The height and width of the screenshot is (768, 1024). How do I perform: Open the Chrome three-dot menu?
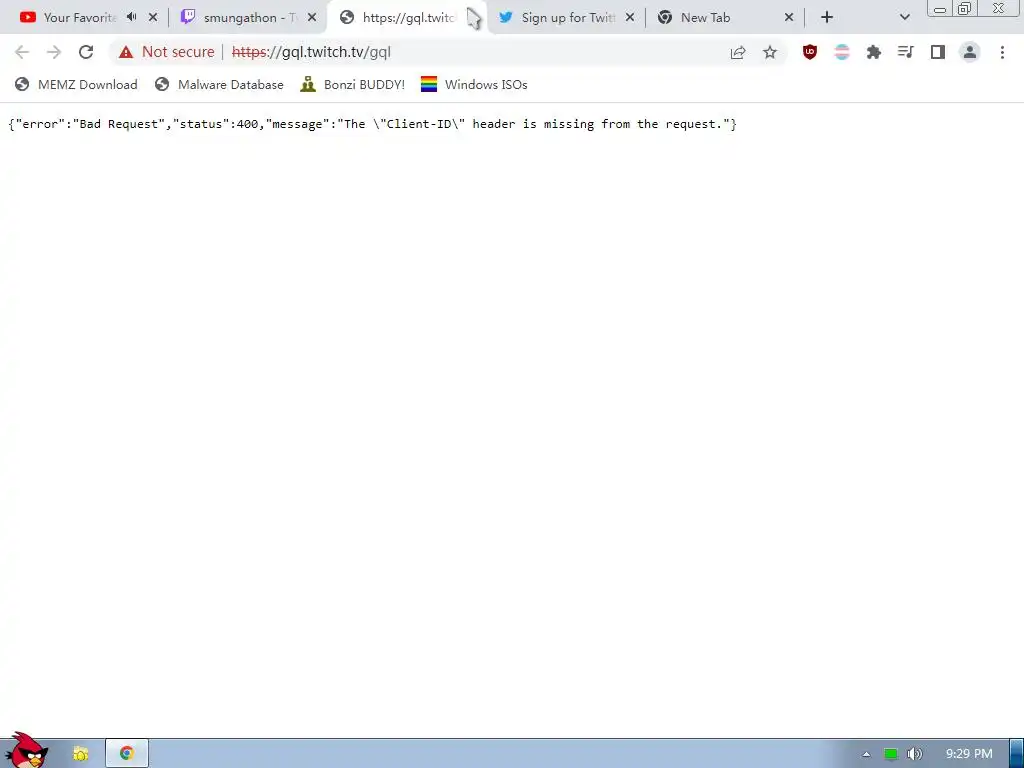point(1002,52)
